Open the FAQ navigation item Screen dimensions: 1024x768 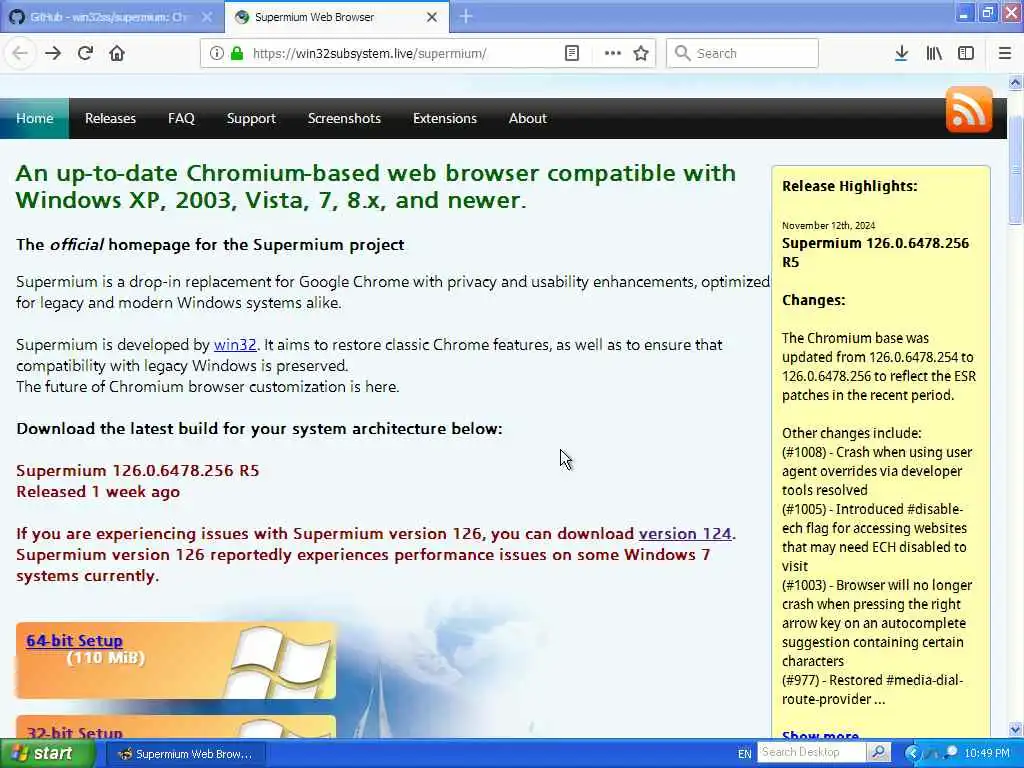[181, 118]
